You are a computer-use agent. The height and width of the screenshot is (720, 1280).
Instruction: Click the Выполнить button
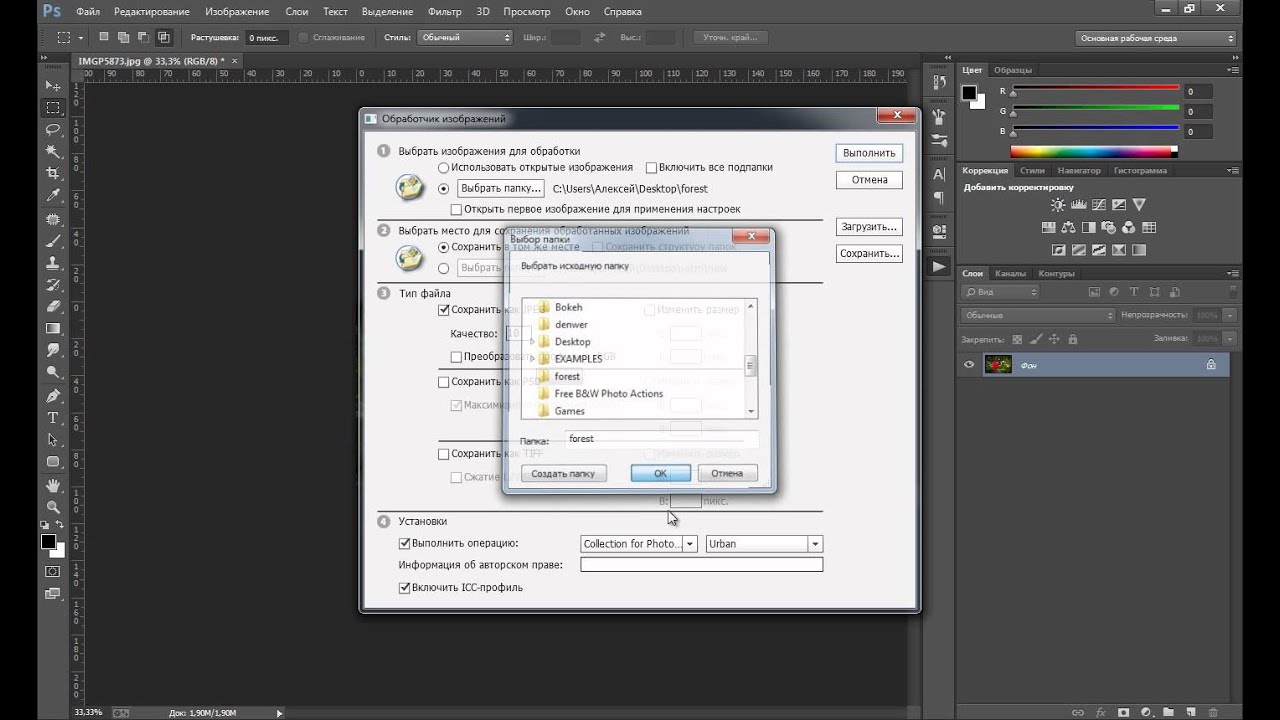click(x=869, y=153)
